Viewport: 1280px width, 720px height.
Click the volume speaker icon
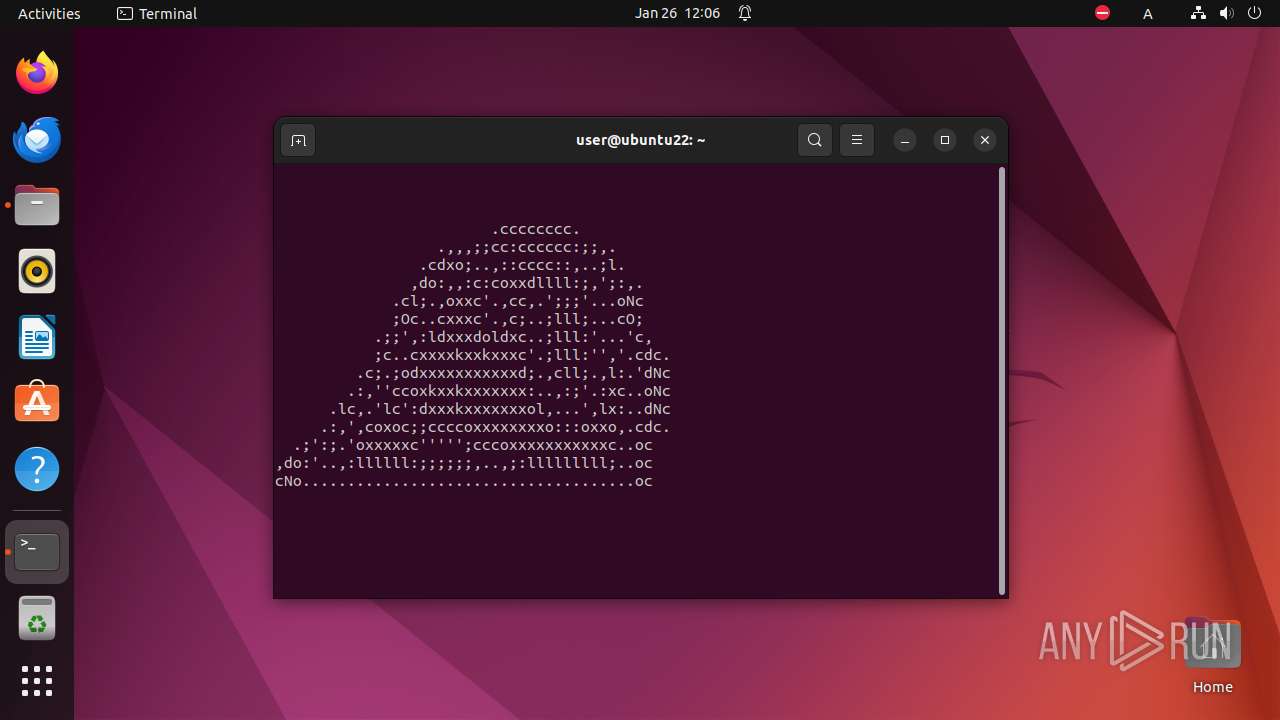pyautogui.click(x=1227, y=13)
